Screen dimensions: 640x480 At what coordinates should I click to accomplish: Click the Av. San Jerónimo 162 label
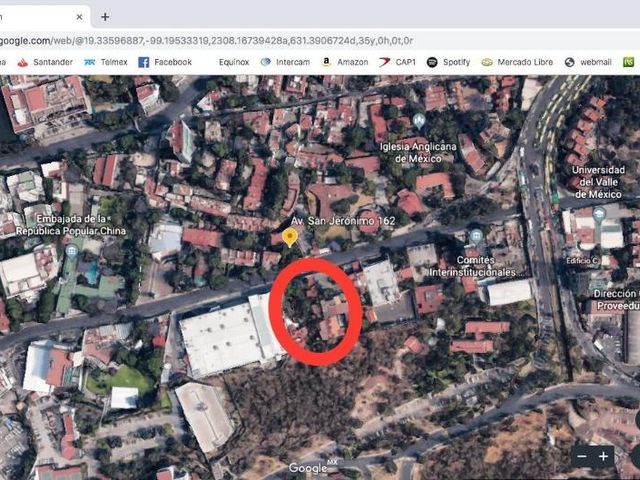pyautogui.click(x=343, y=221)
